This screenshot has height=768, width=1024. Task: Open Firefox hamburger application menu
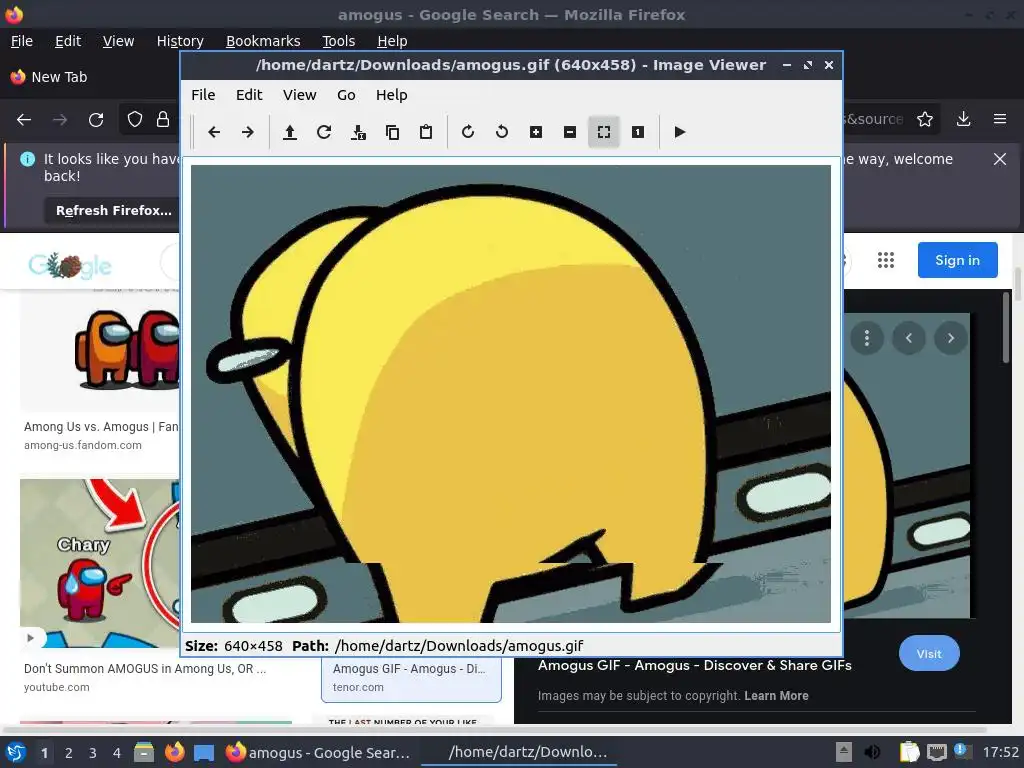tap(1000, 120)
